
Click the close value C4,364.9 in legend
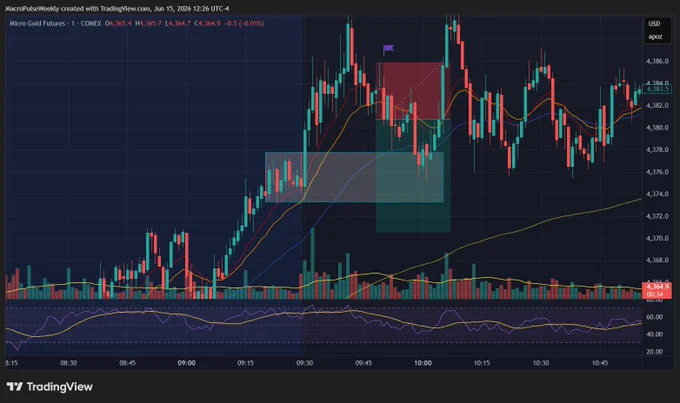207,23
